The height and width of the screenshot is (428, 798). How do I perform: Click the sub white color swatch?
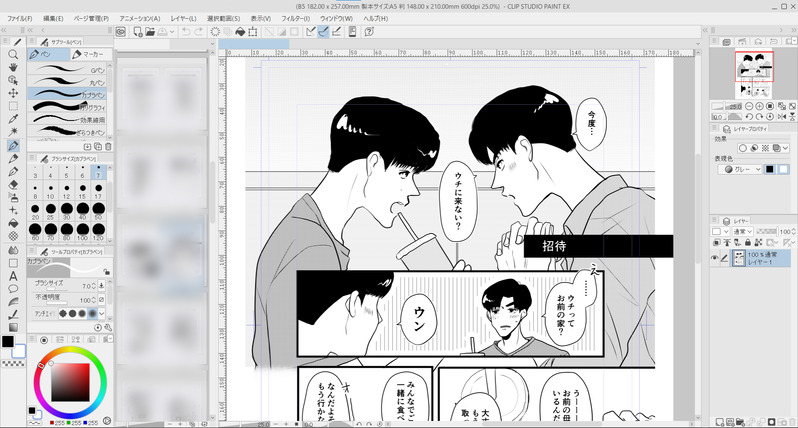(19, 351)
